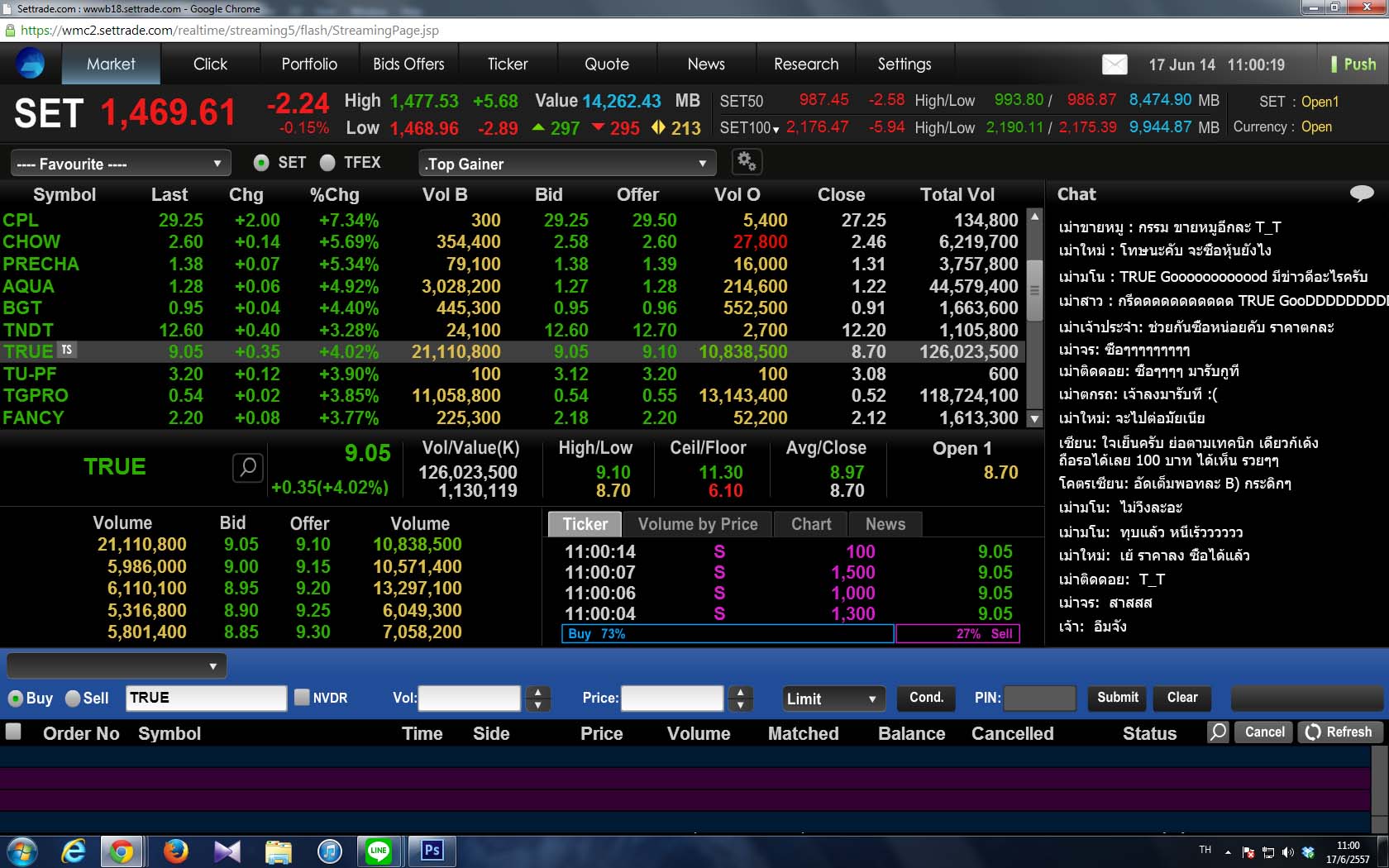Viewport: 1389px width, 868px height.
Task: Click the order search magnifier icon
Action: pos(1218,732)
